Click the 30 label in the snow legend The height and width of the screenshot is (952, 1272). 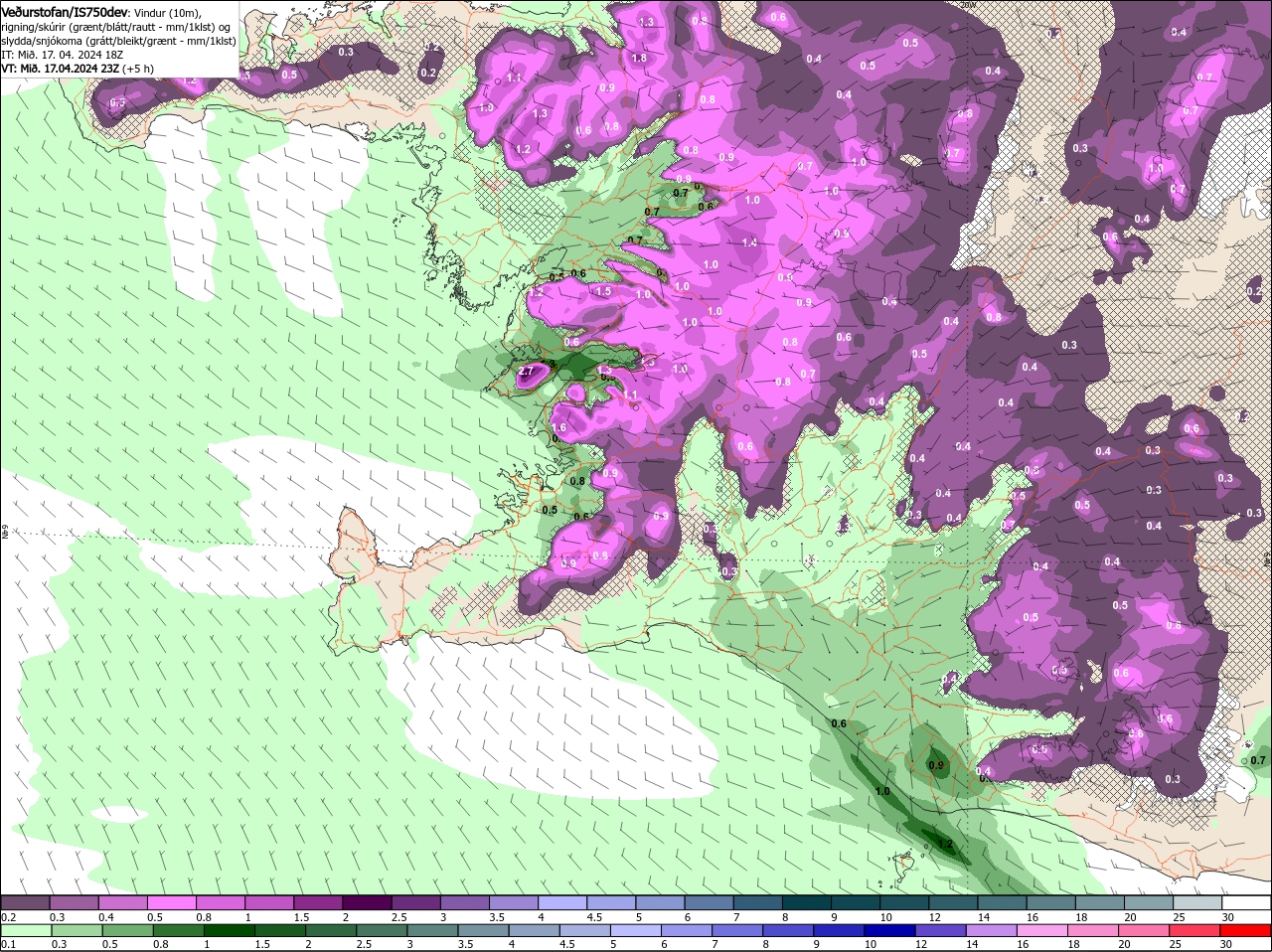(x=1228, y=916)
